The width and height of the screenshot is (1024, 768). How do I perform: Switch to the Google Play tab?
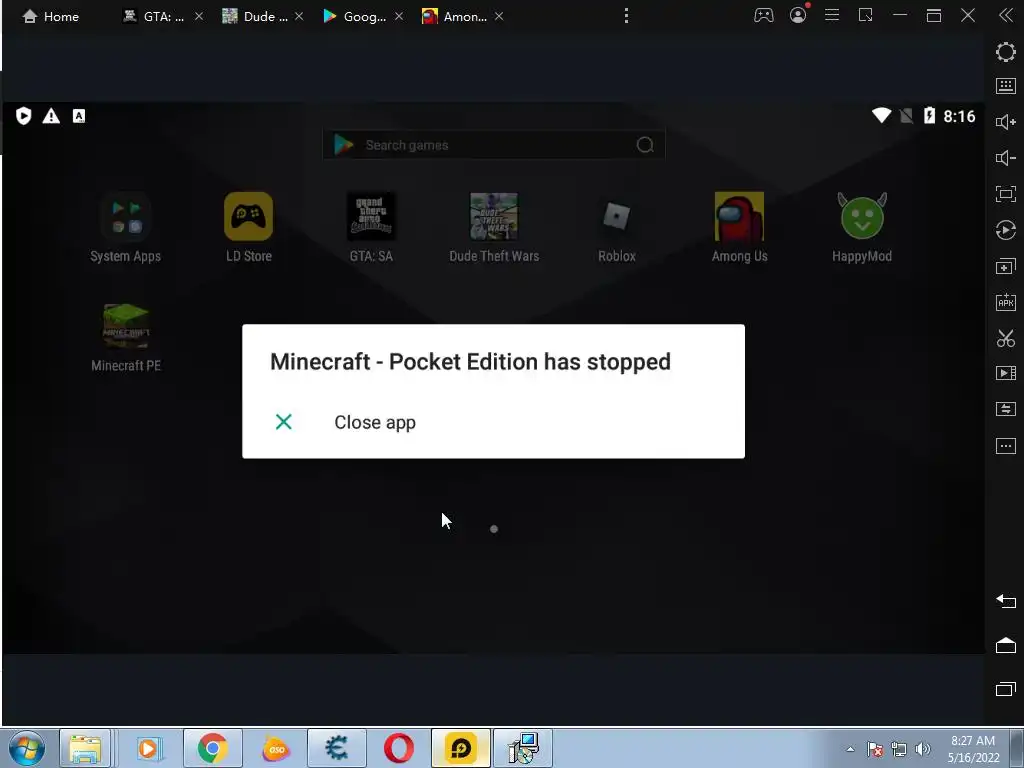coord(355,16)
